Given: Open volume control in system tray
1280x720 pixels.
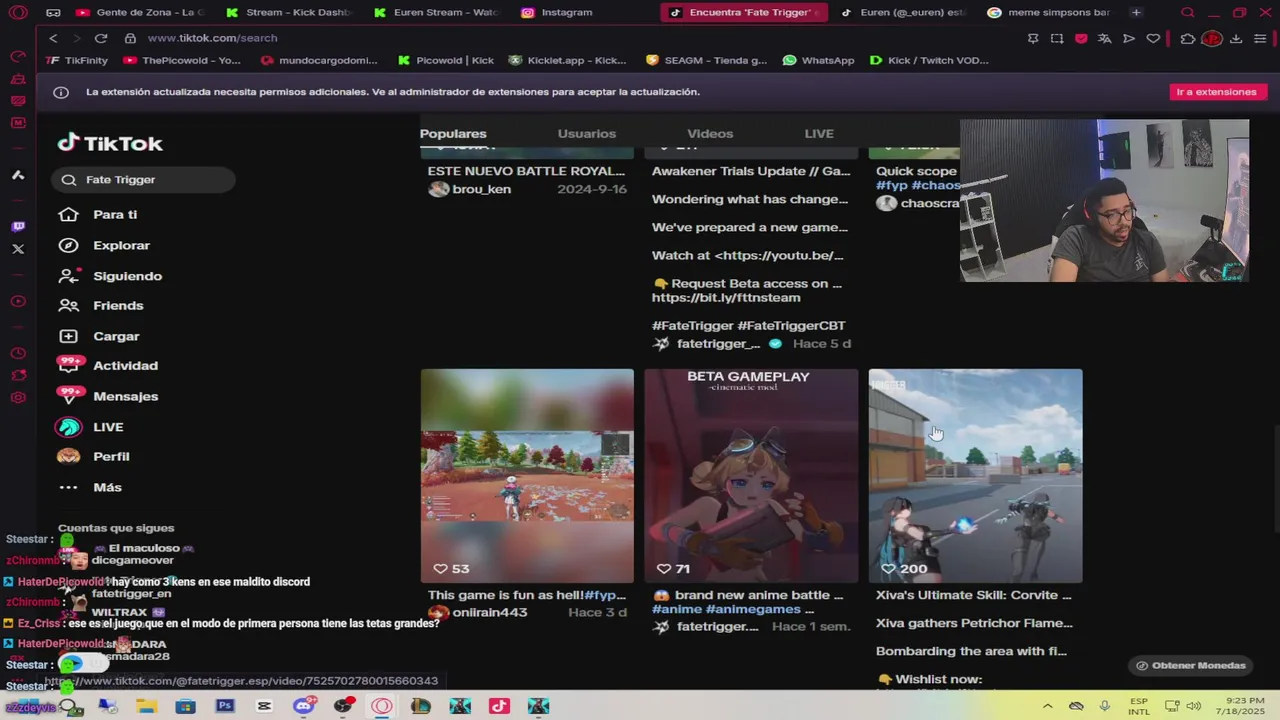Looking at the screenshot, I should [x=1194, y=706].
